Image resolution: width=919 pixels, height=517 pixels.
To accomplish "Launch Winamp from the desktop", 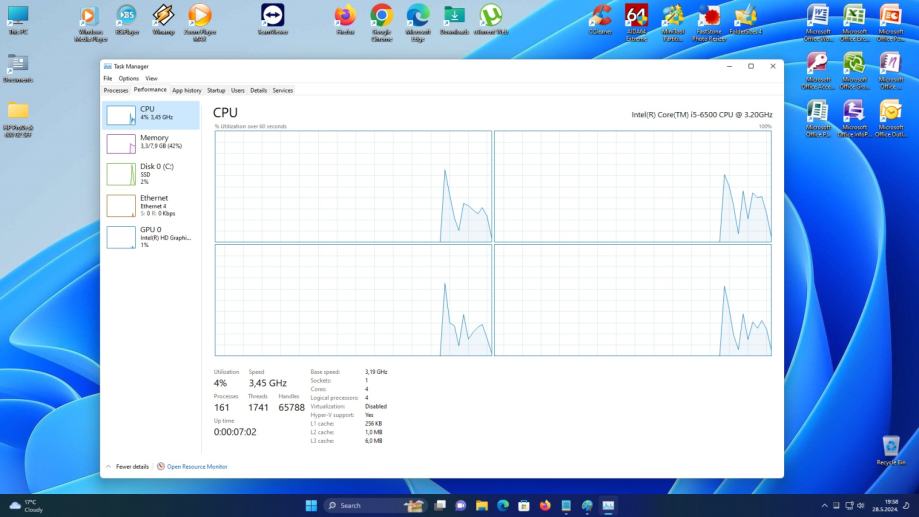I will point(163,20).
